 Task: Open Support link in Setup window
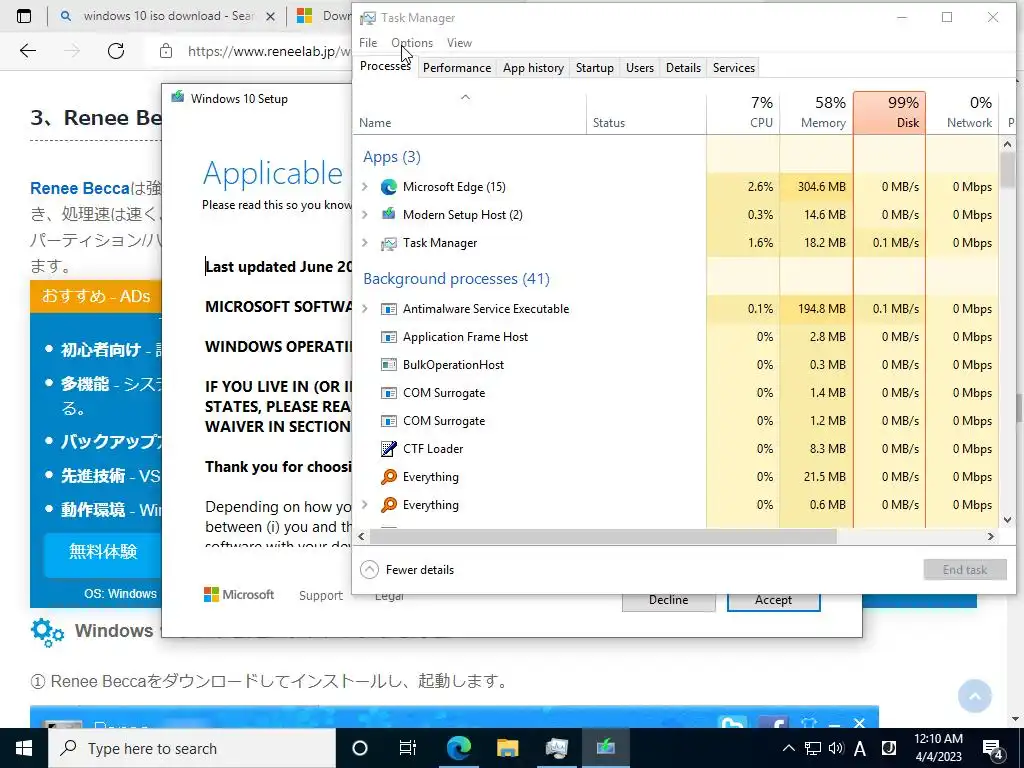pyautogui.click(x=321, y=596)
